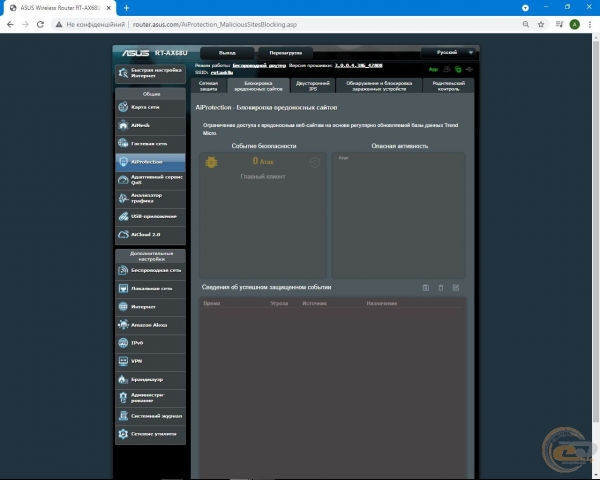Click the bookmark star icon
Screen dimensions: 600x480
pos(541,24)
